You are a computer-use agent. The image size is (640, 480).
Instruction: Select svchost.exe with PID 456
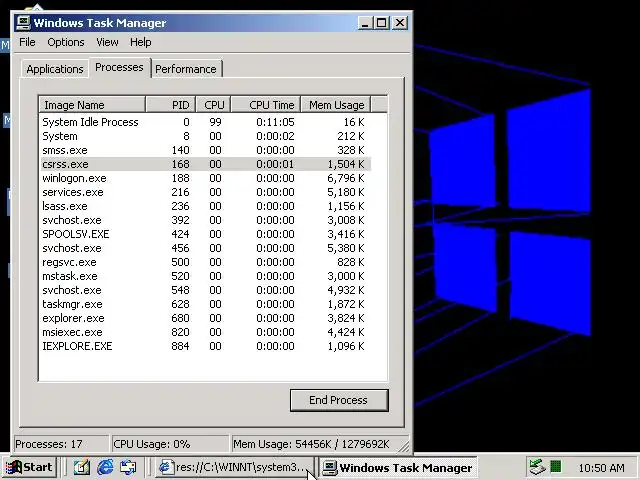click(x=205, y=248)
